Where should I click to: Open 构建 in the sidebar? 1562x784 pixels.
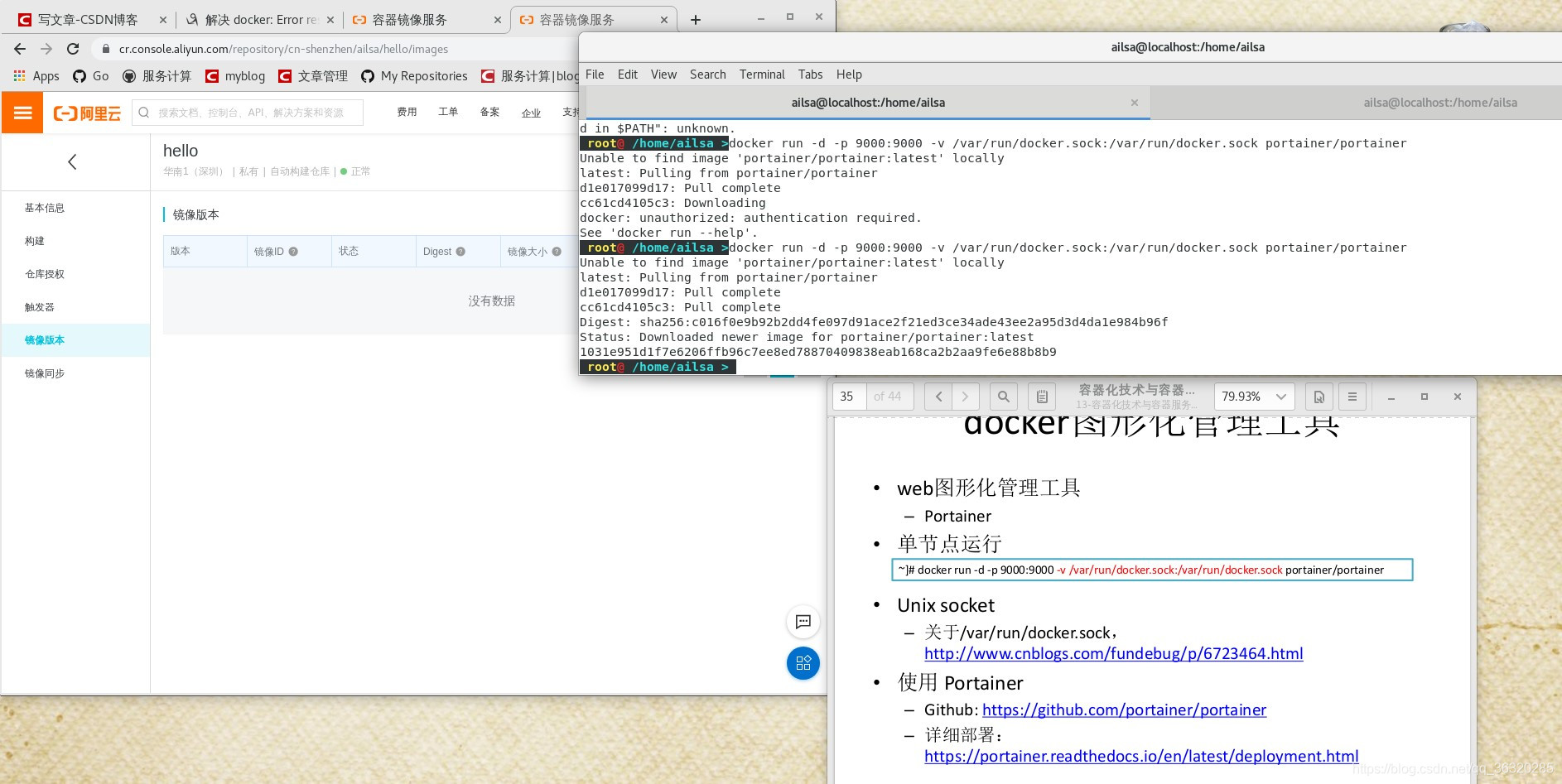[x=35, y=241]
